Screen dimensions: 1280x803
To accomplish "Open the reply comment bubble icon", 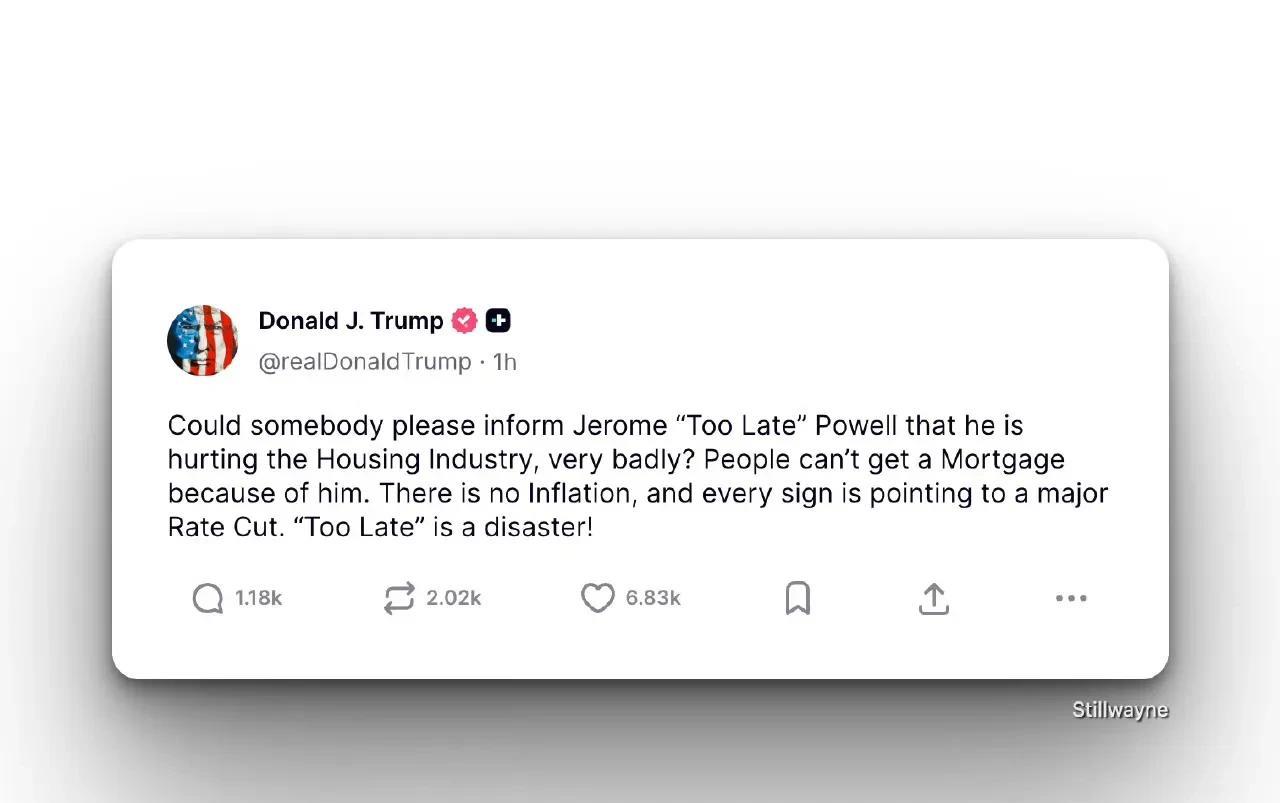I will coord(208,598).
